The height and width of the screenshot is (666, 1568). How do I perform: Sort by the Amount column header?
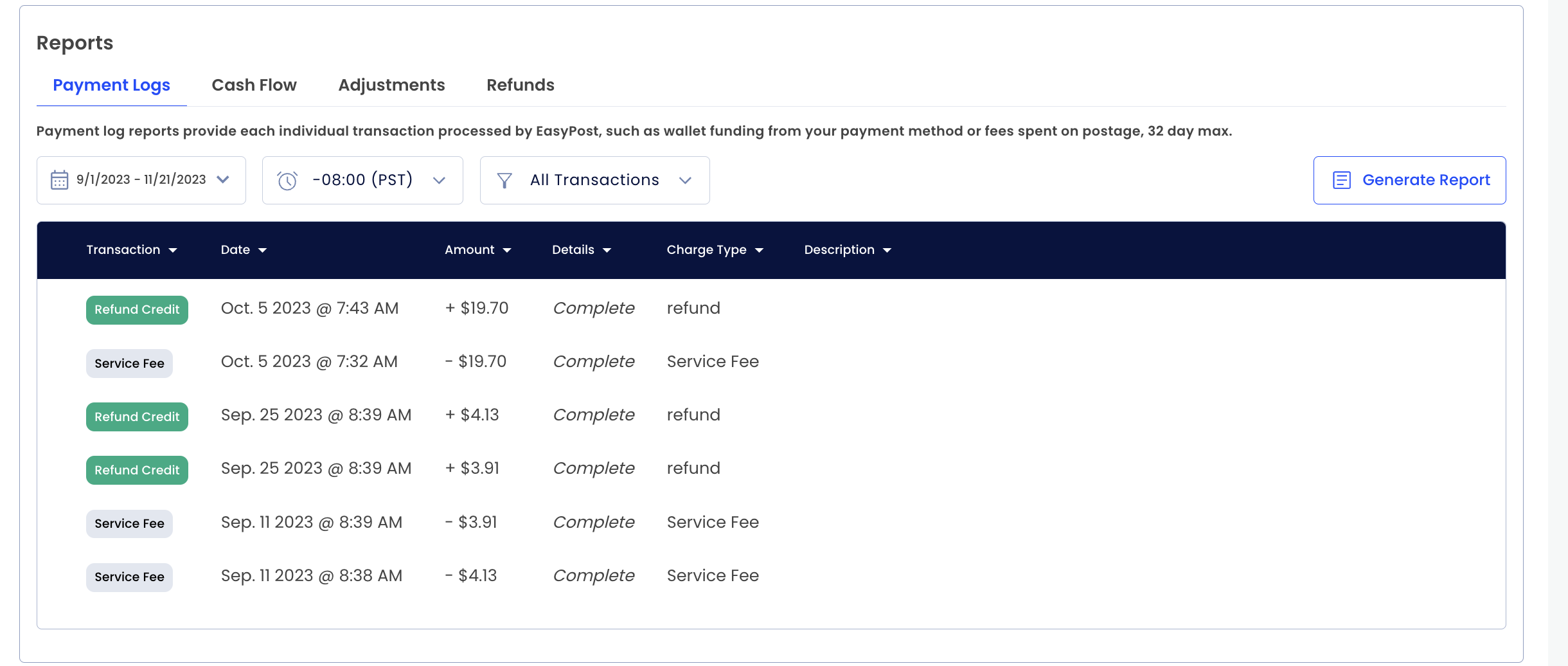(478, 249)
